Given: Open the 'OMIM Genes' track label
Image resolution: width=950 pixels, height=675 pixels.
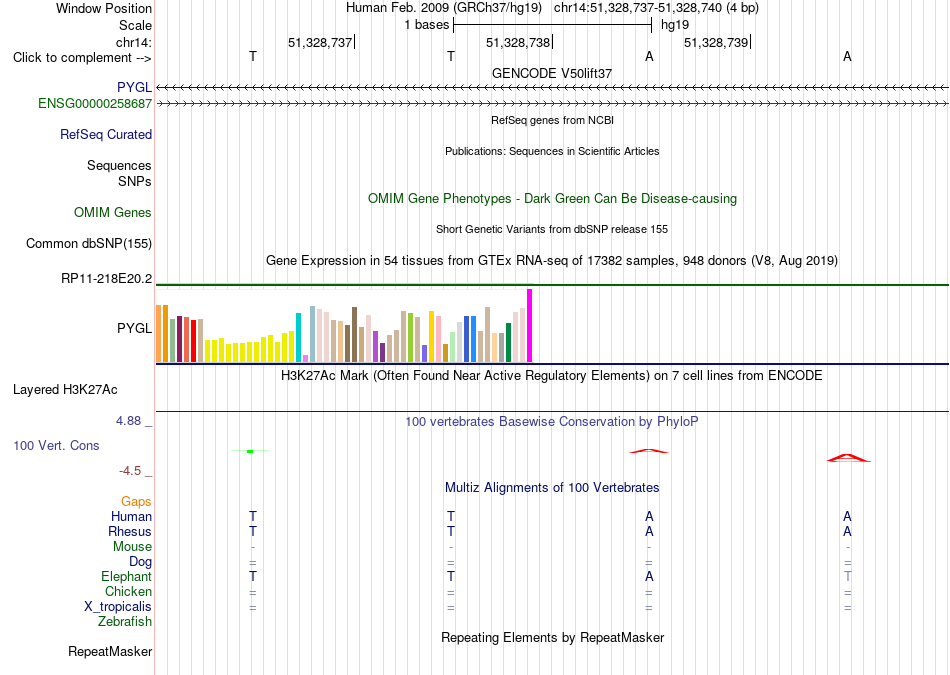Looking at the screenshot, I should (113, 213).
